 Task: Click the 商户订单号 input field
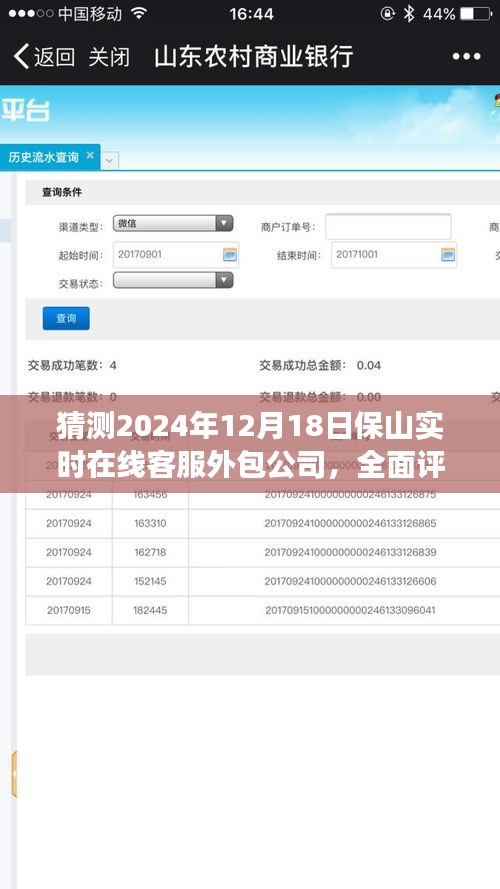(388, 226)
